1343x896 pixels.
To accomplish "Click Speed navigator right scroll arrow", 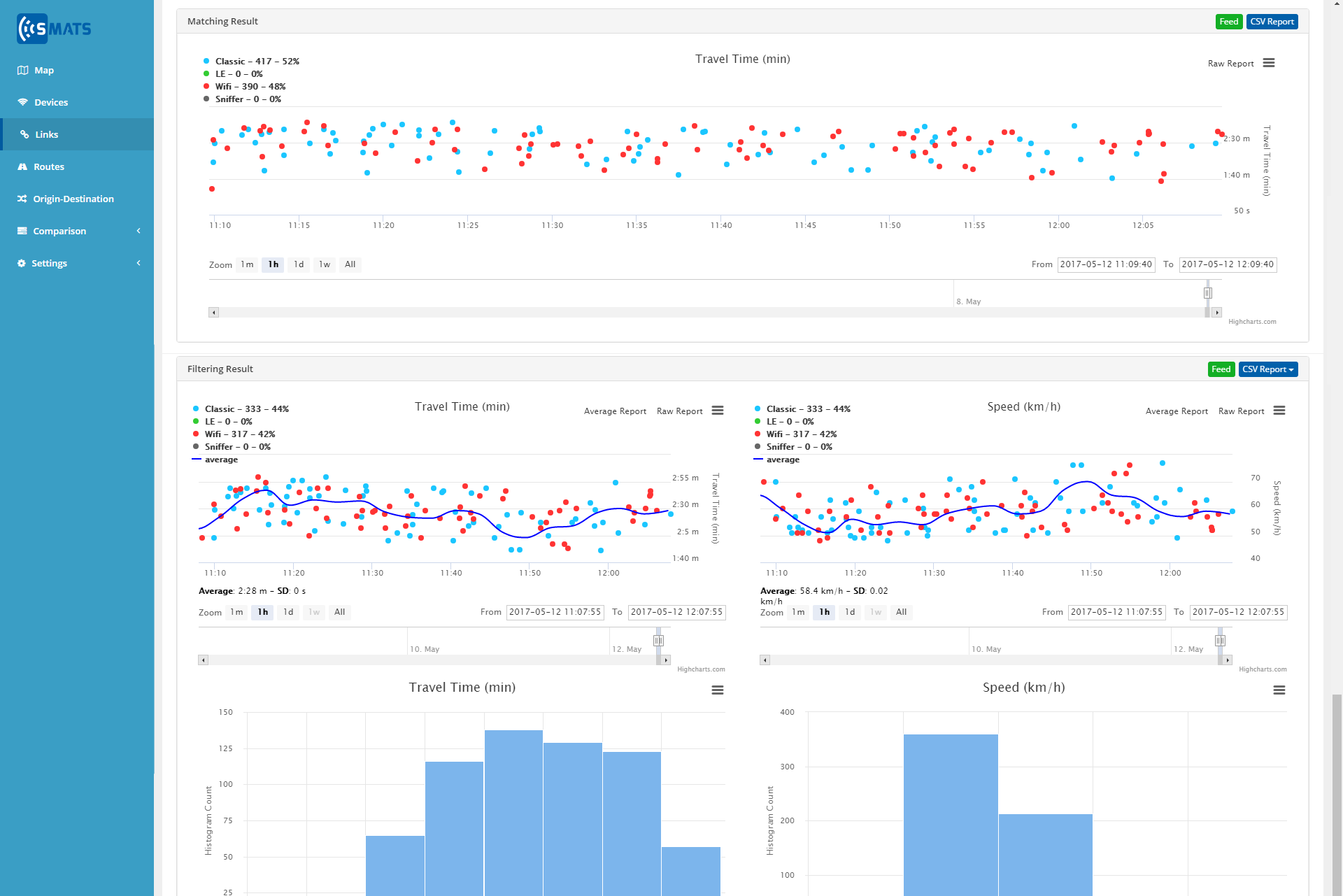I will 1228,660.
